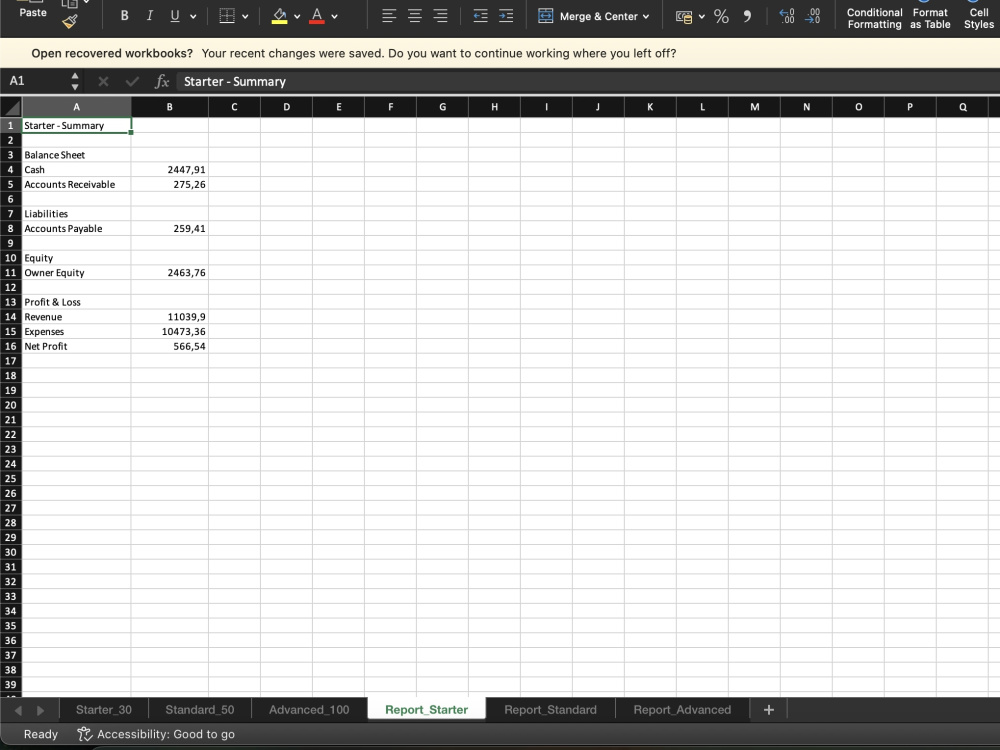Select Revenue value 11039,9
Viewport: 1000px width, 750px height.
click(x=170, y=317)
